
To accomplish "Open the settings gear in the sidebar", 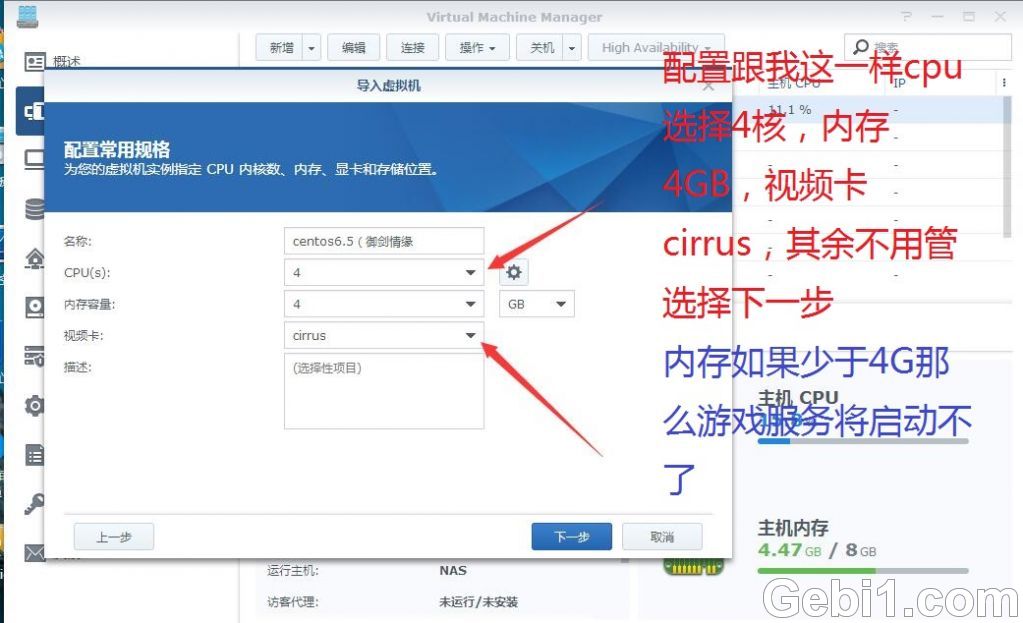I will pos(35,405).
